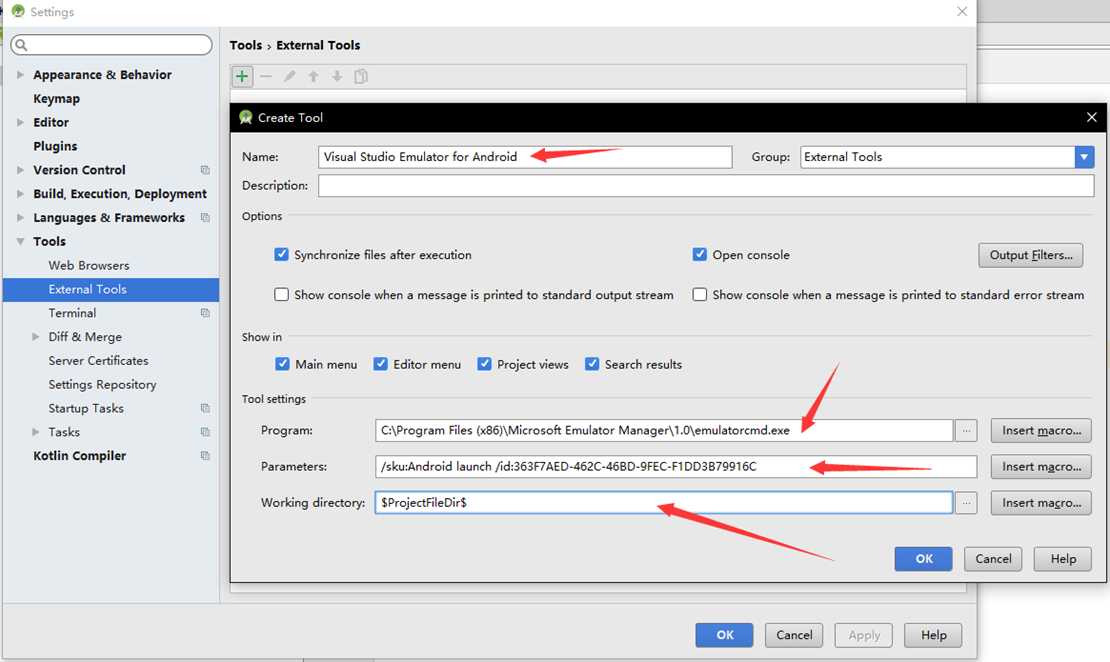
Task: Select External Tools in settings tree
Action: pos(110,290)
